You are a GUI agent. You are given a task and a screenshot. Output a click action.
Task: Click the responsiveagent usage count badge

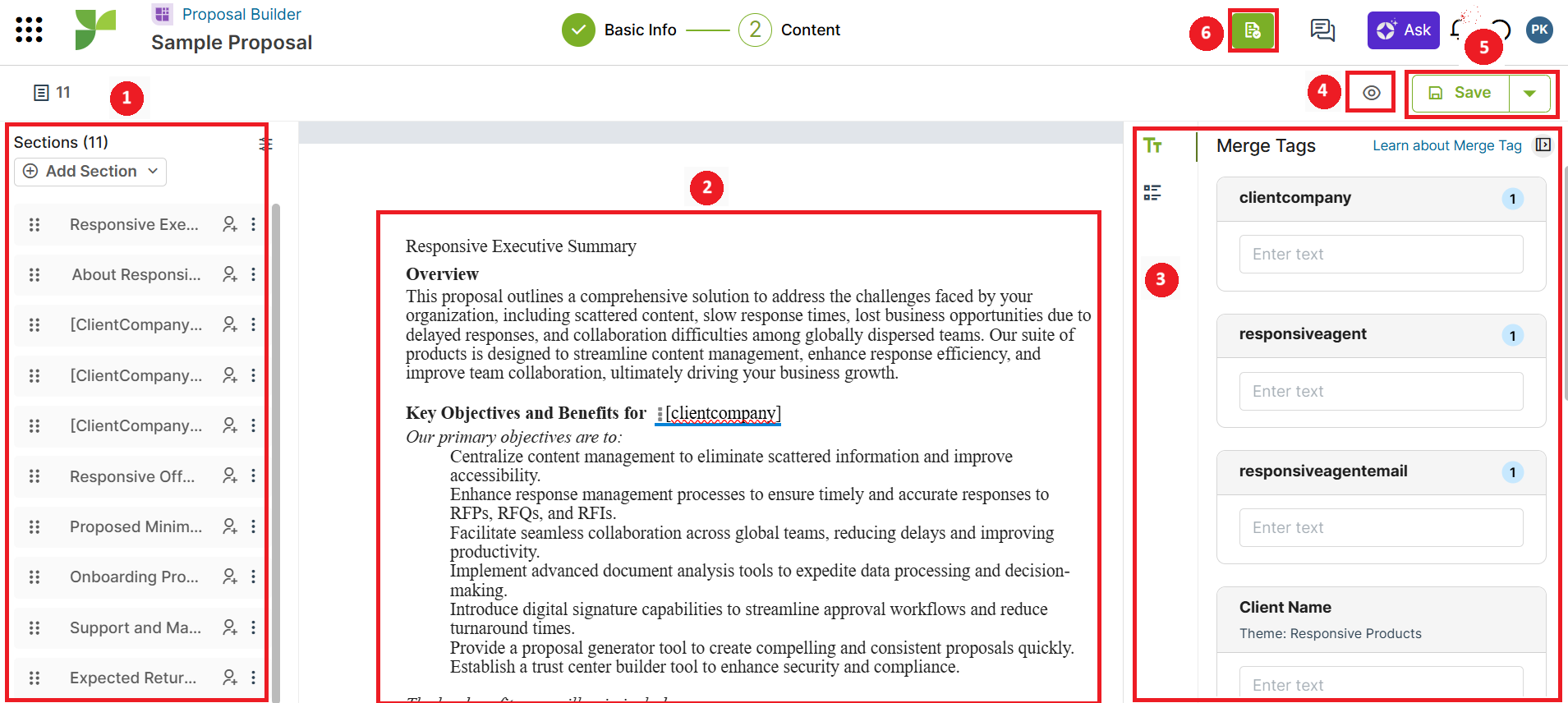(1512, 335)
